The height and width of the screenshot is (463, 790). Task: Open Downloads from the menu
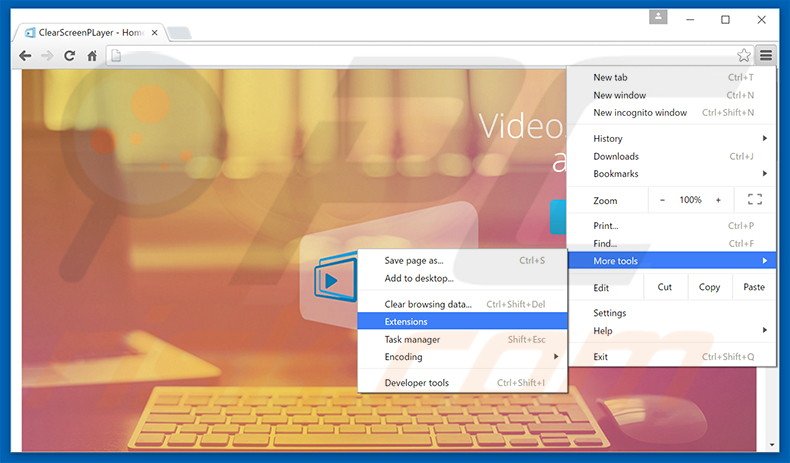[672, 156]
